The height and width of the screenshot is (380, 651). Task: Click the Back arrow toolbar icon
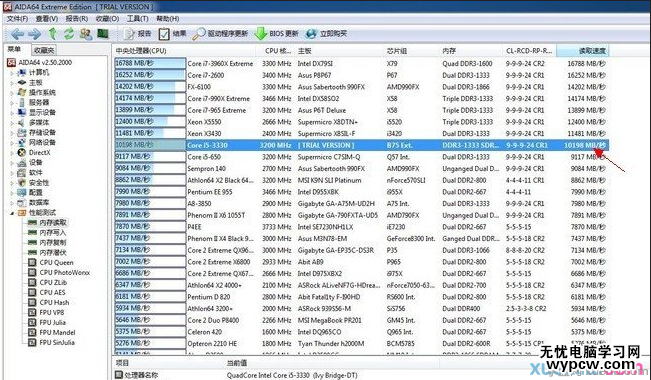(x=17, y=34)
